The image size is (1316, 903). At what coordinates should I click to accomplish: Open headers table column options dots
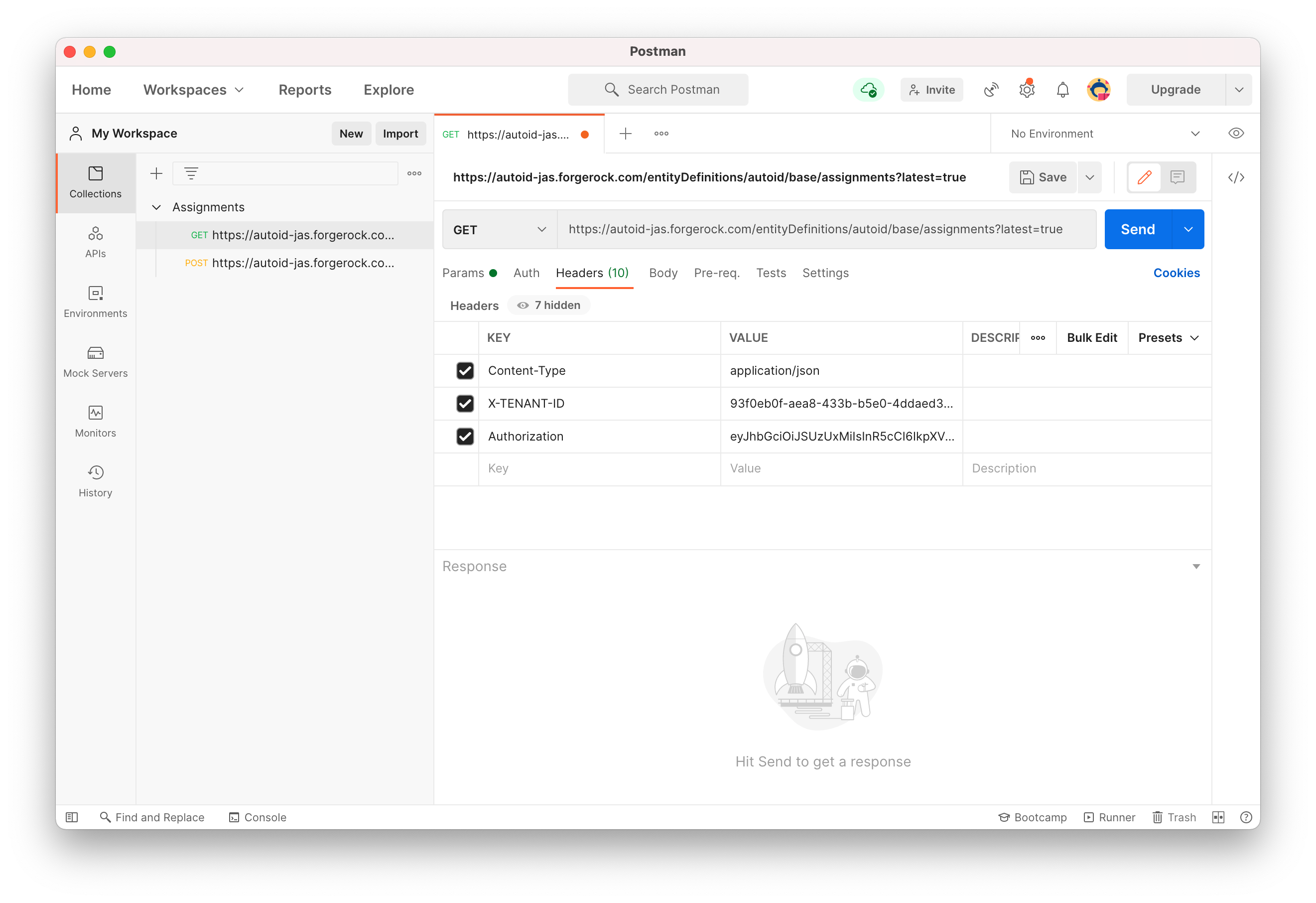[1038, 338]
